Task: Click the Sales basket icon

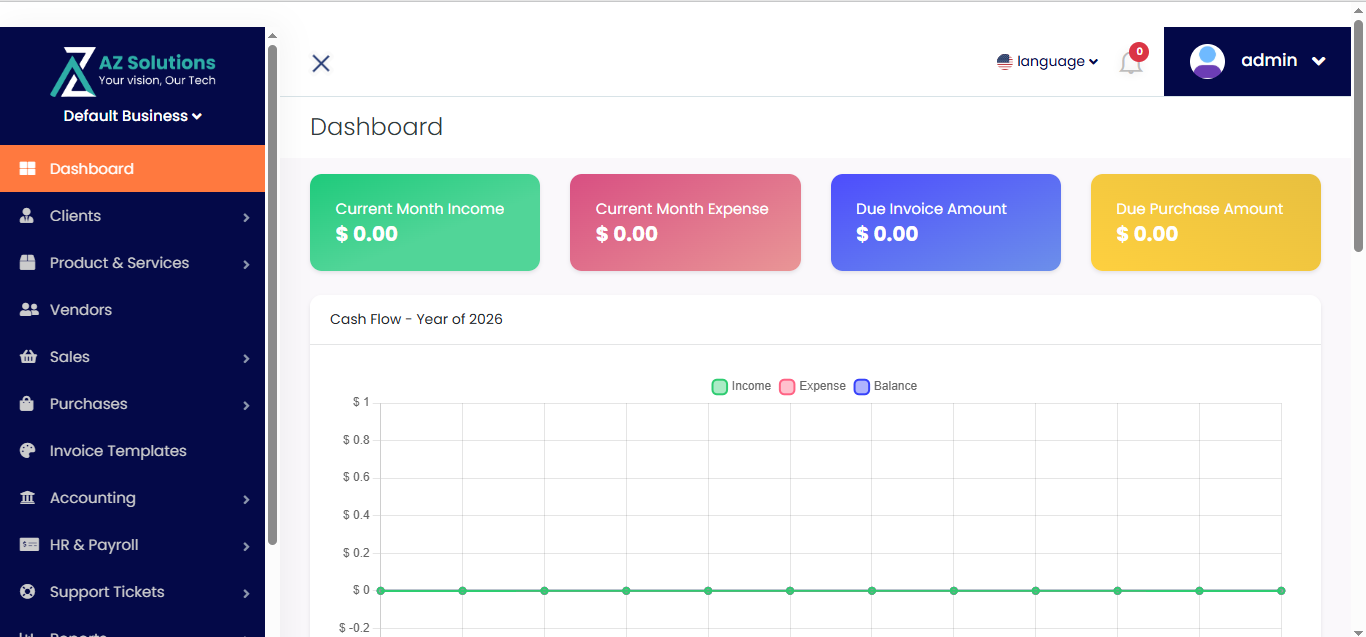Action: [28, 357]
